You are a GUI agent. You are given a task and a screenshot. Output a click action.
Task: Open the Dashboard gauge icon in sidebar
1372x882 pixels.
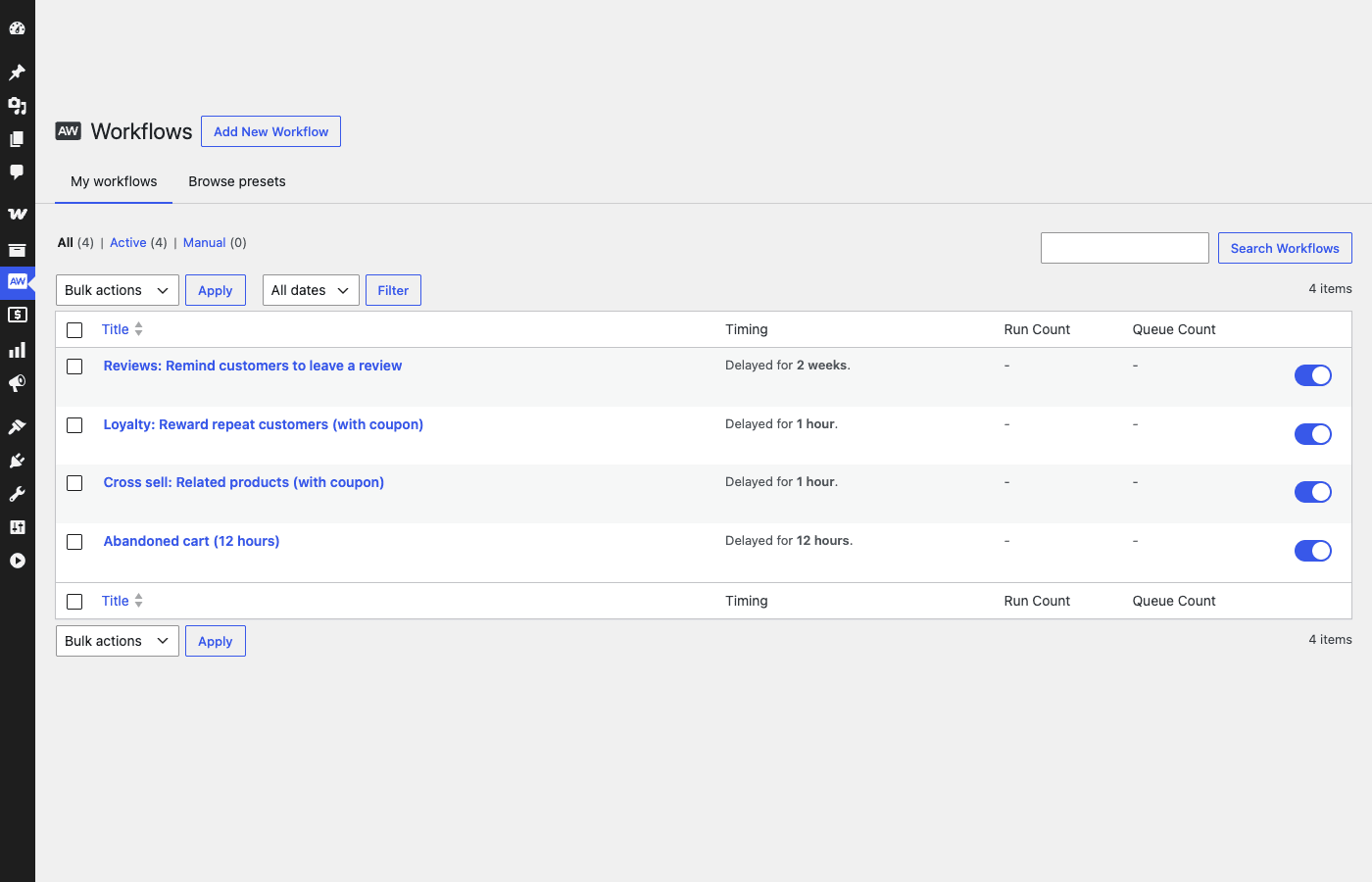17,28
